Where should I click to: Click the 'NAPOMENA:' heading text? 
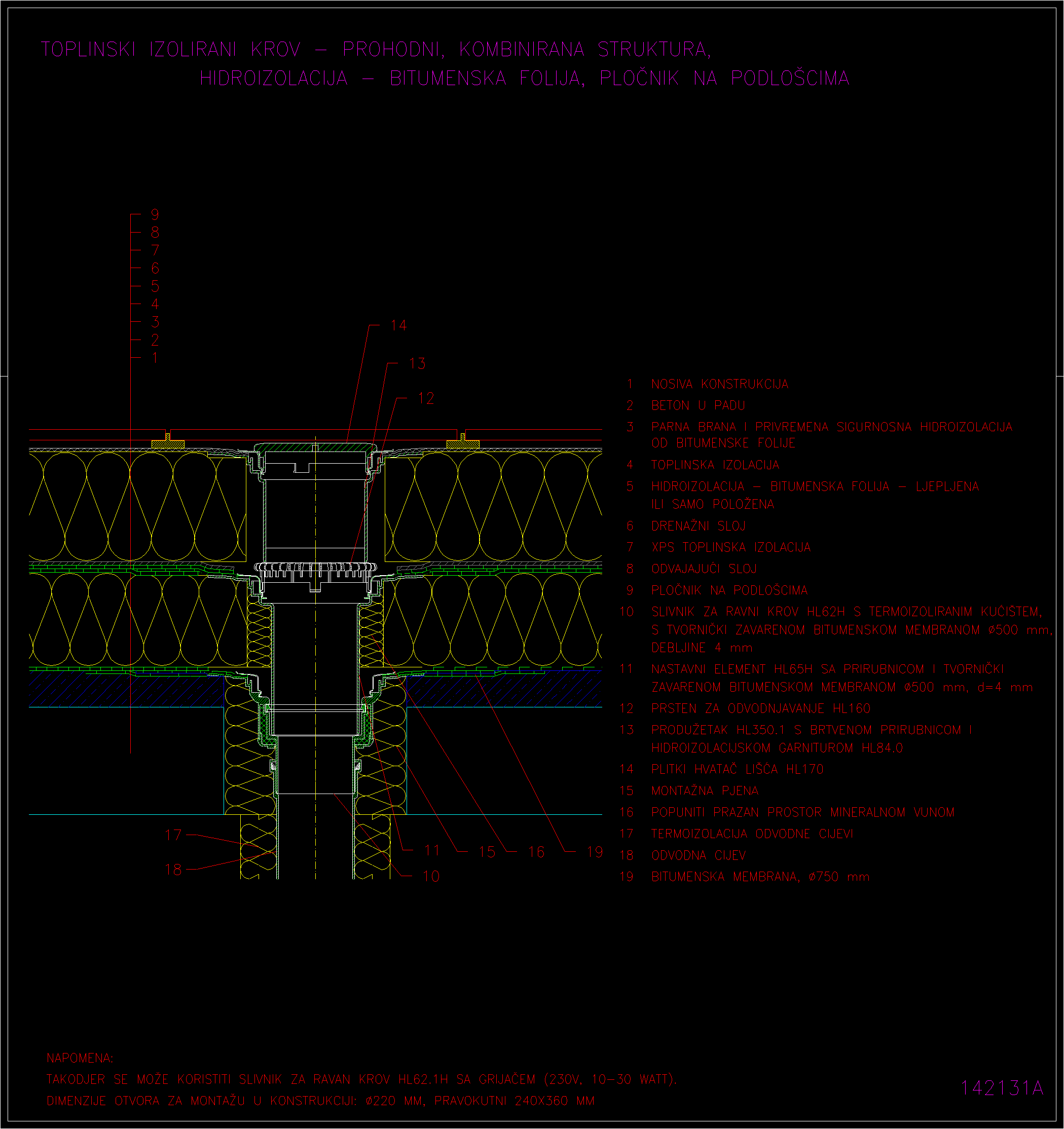tap(80, 1058)
